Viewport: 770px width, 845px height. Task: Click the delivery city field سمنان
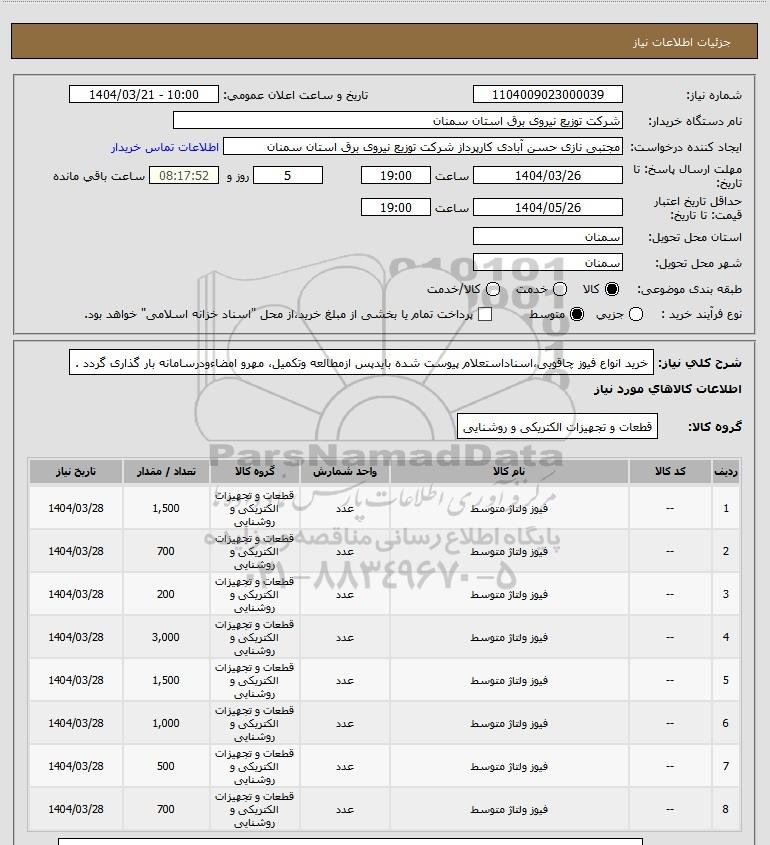point(547,262)
